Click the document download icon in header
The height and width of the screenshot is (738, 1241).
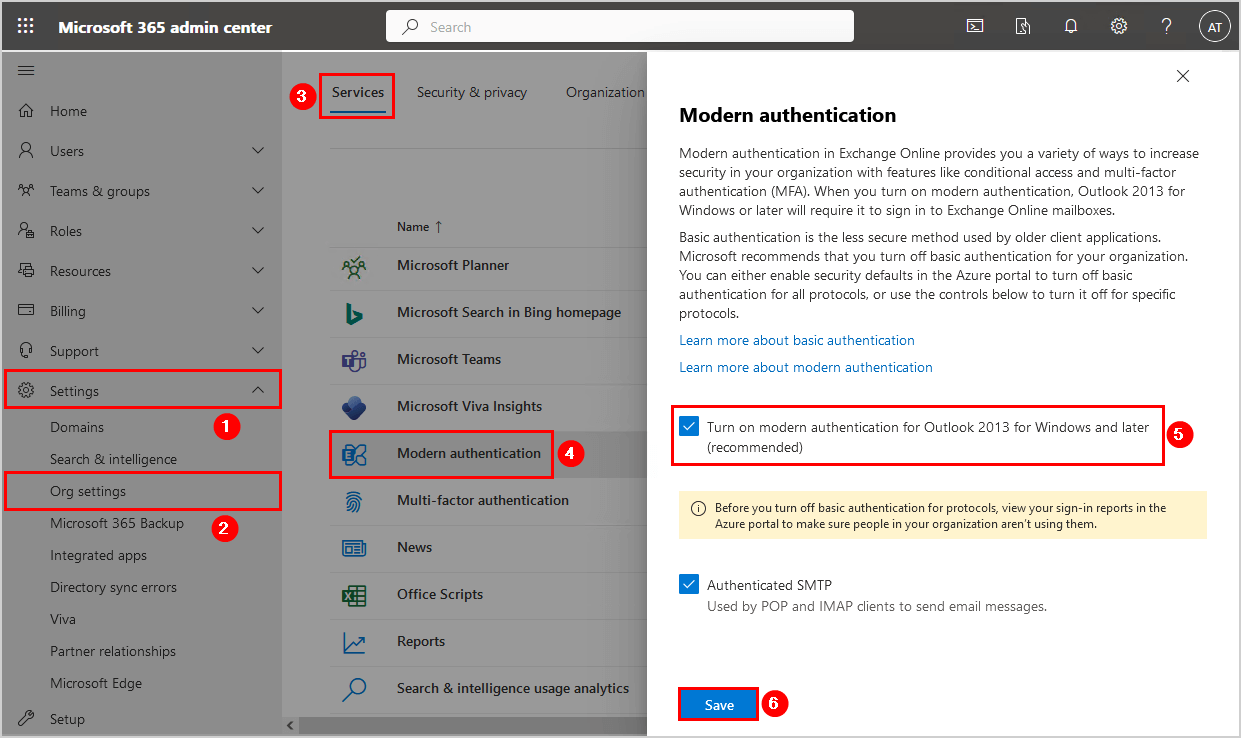click(x=1023, y=27)
